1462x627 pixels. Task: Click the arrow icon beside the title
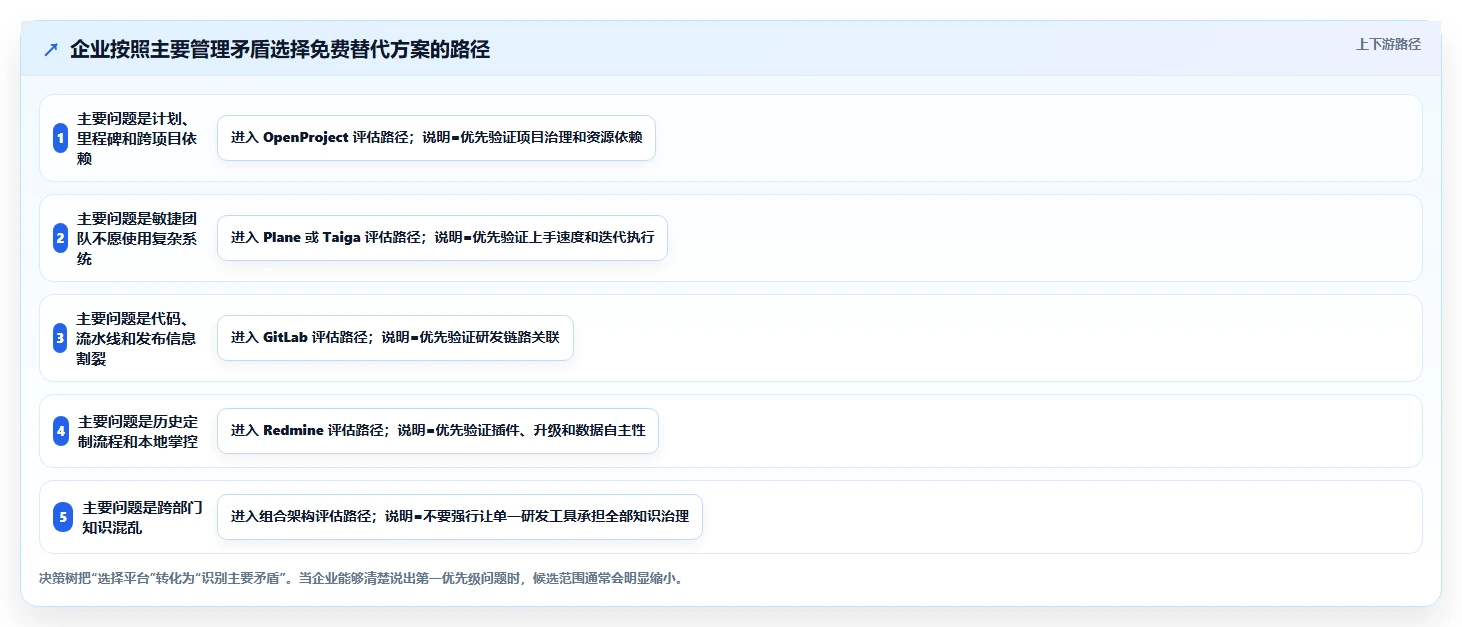tap(51, 50)
